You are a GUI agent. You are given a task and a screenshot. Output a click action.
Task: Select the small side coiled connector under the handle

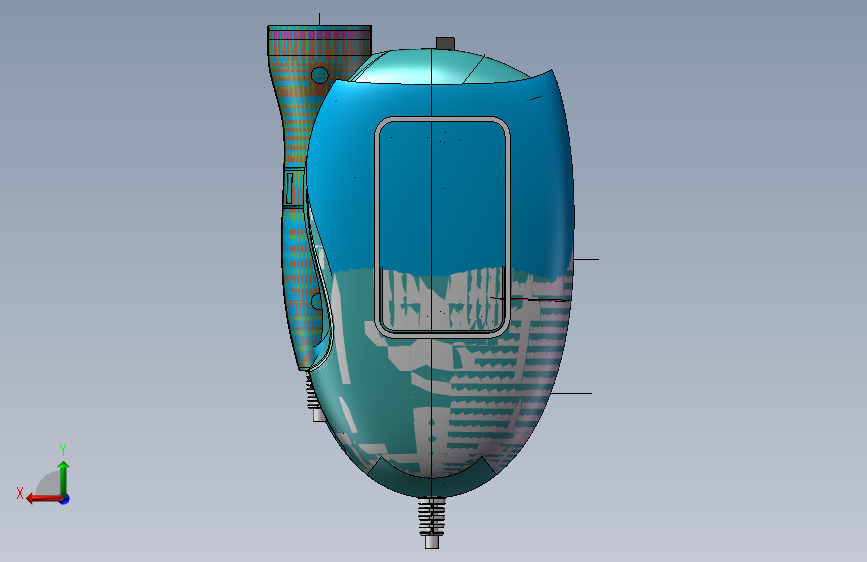pos(314,397)
